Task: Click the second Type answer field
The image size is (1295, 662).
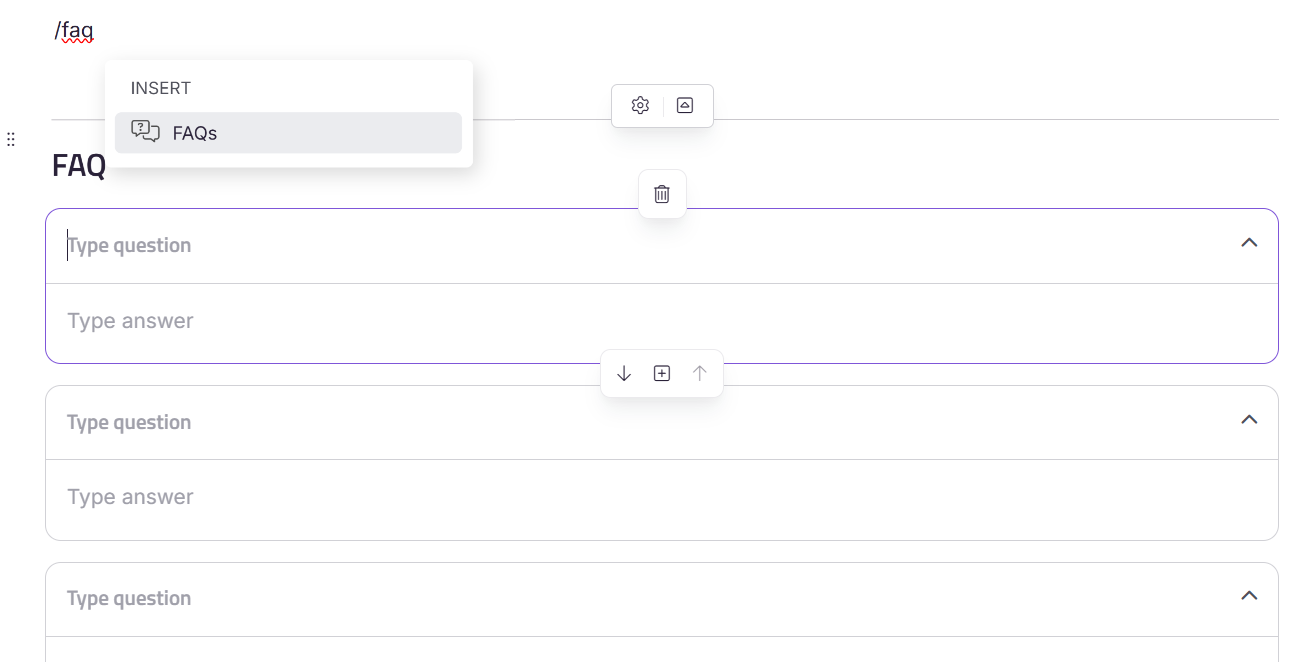Action: coord(661,497)
